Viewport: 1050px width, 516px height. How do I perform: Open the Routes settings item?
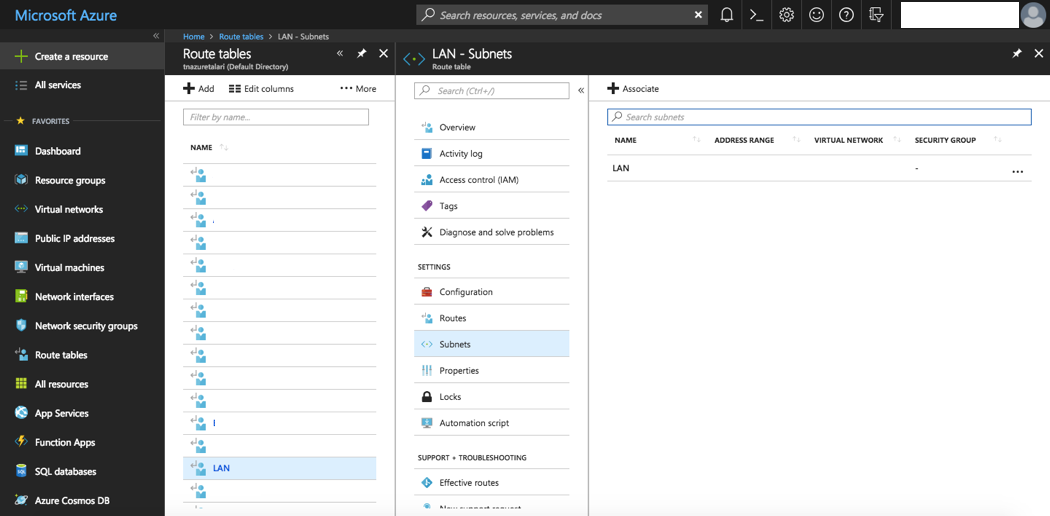coord(452,318)
